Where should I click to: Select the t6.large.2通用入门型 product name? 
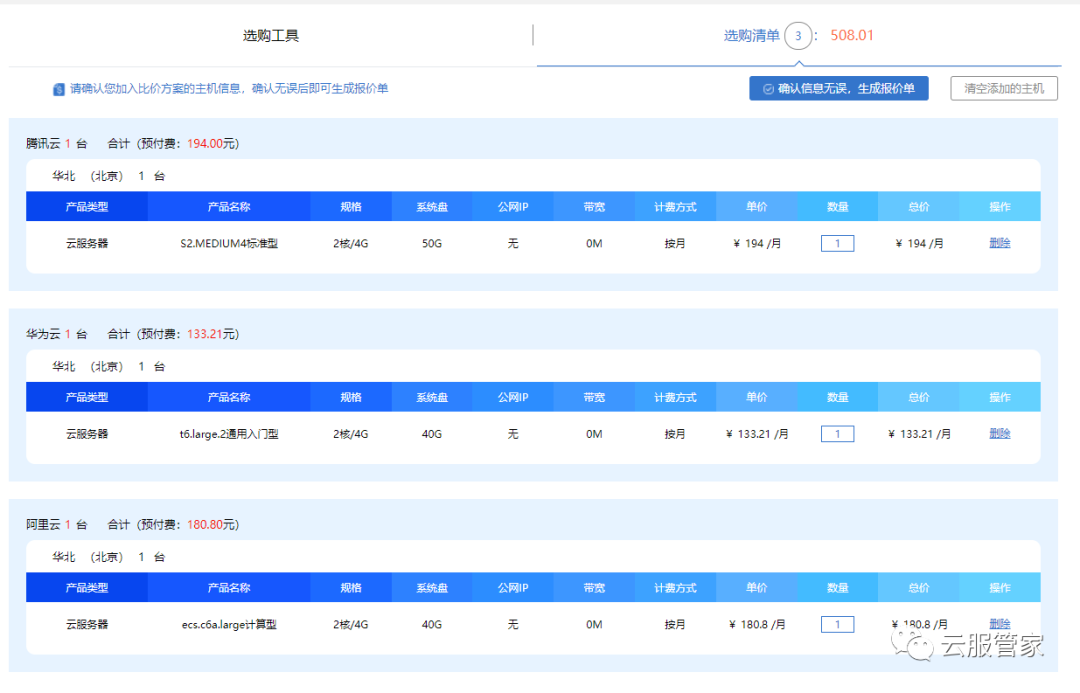pyautogui.click(x=229, y=434)
